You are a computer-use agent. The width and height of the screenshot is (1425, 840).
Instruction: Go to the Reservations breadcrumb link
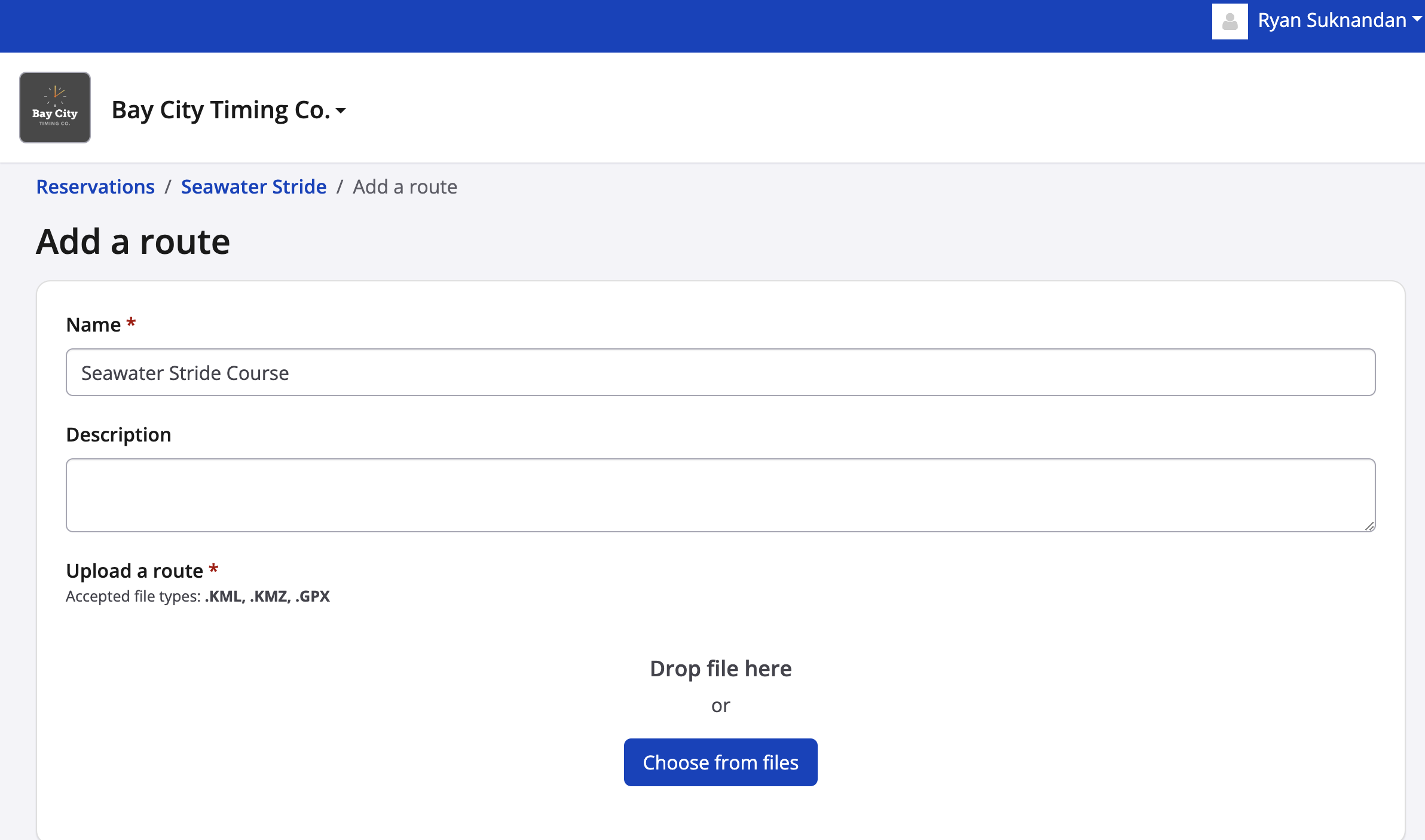[x=96, y=187]
